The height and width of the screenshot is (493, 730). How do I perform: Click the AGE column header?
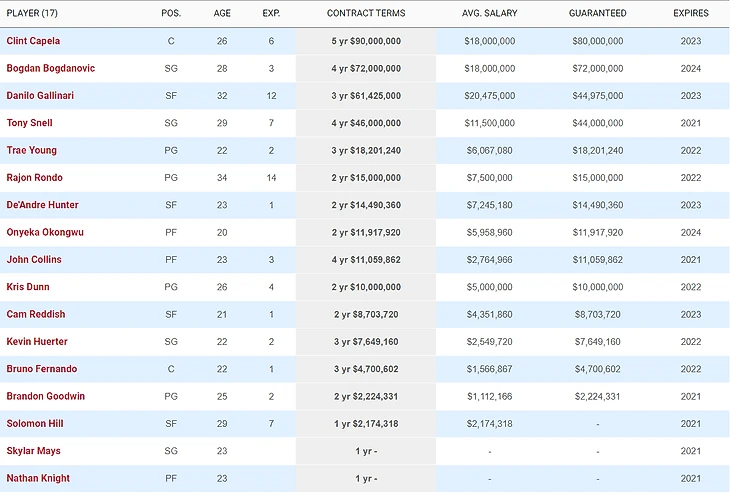point(222,13)
